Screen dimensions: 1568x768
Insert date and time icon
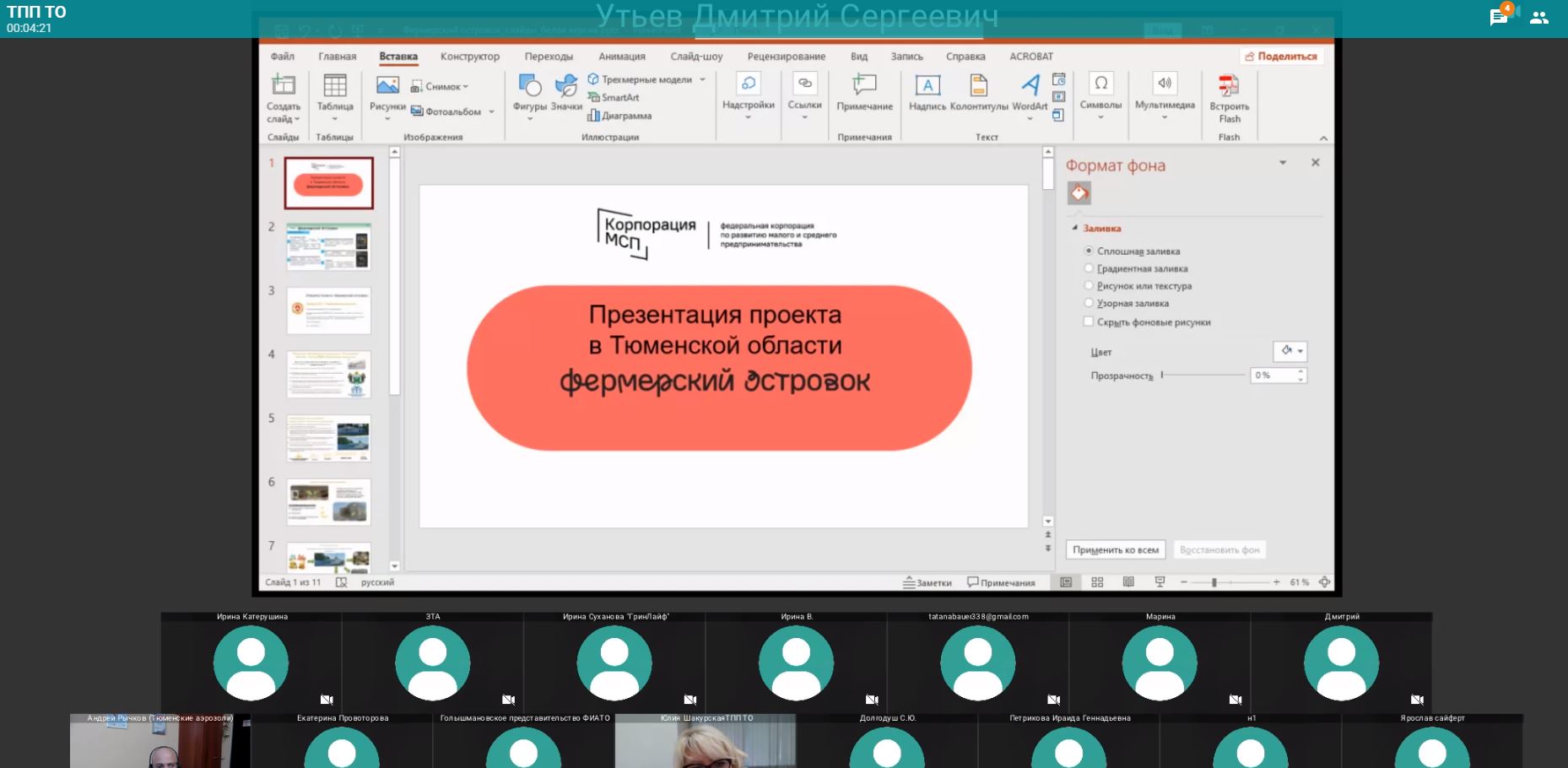pyautogui.click(x=1058, y=79)
